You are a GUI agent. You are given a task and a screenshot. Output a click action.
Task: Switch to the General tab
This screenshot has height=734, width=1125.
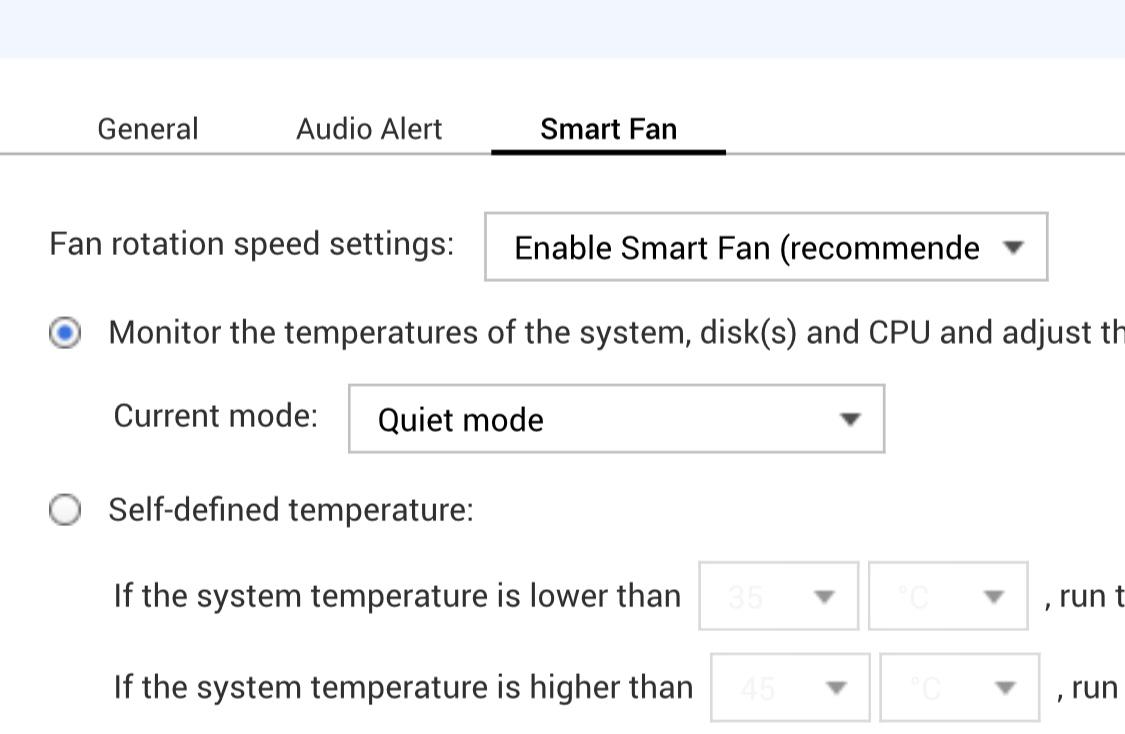coord(148,129)
